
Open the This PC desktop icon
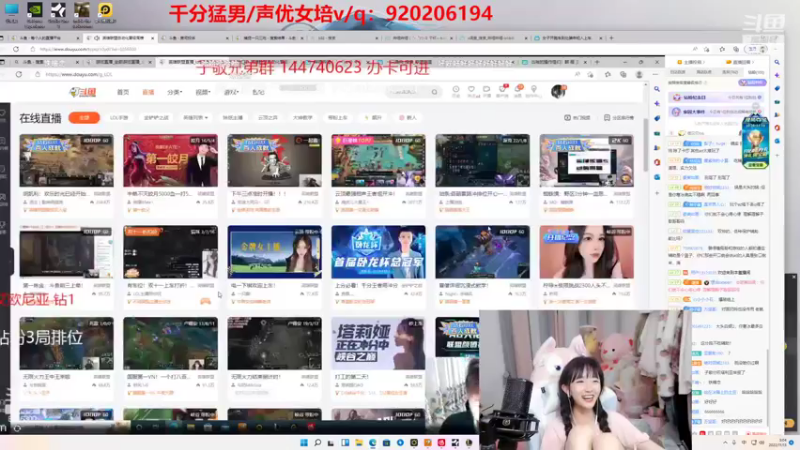[x=11, y=13]
